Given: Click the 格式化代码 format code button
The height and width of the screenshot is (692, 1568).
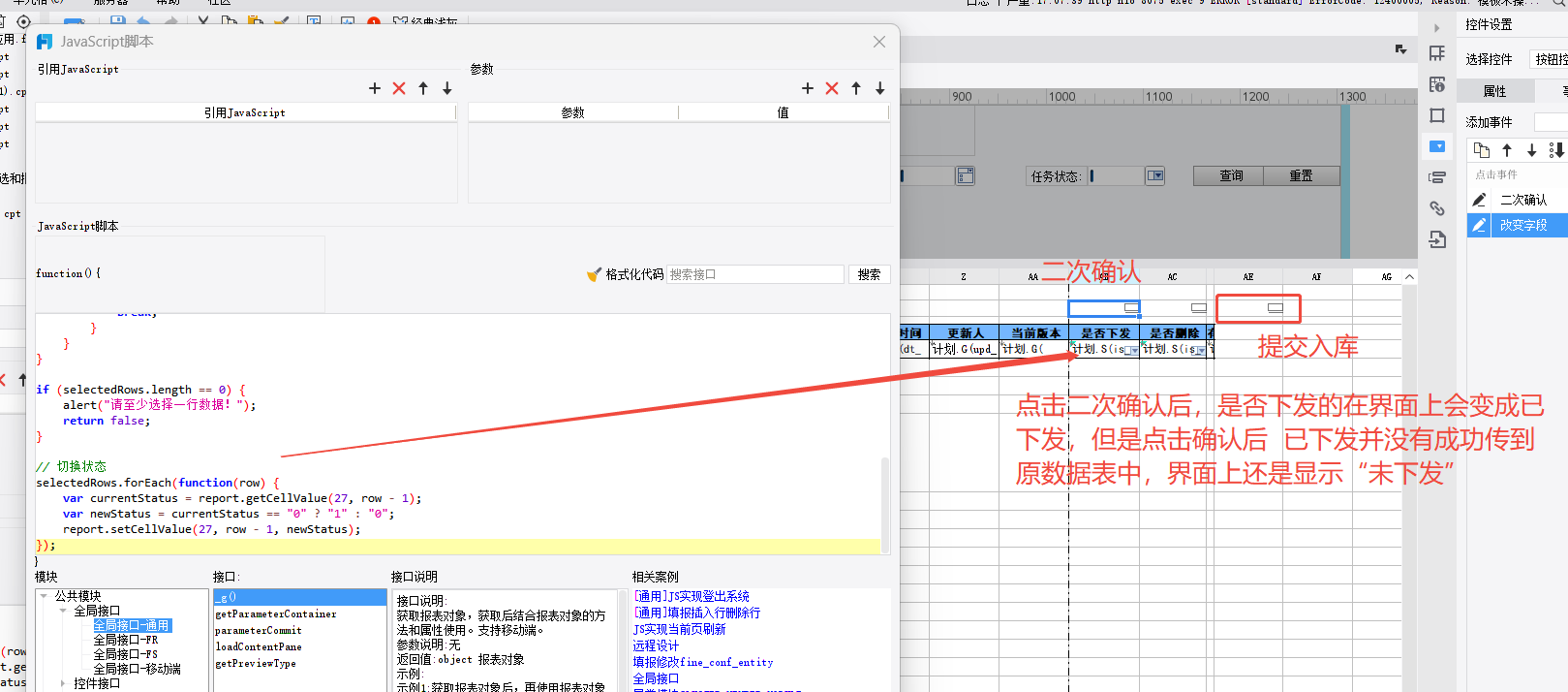Looking at the screenshot, I should 626,274.
